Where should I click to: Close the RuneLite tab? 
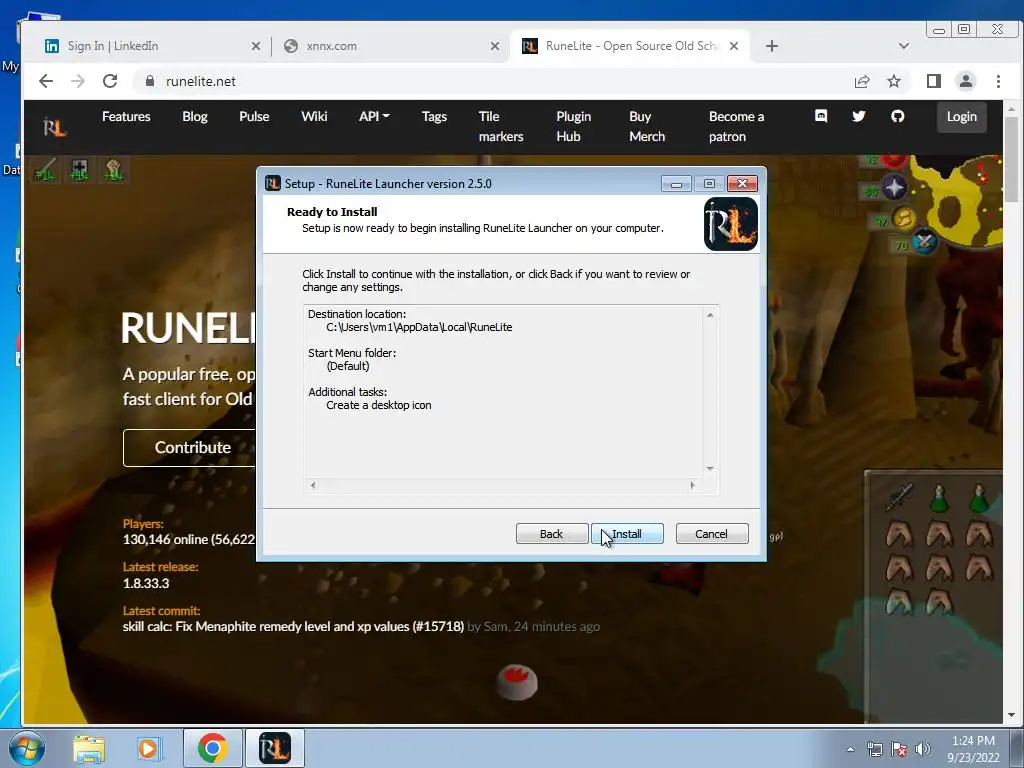(734, 46)
